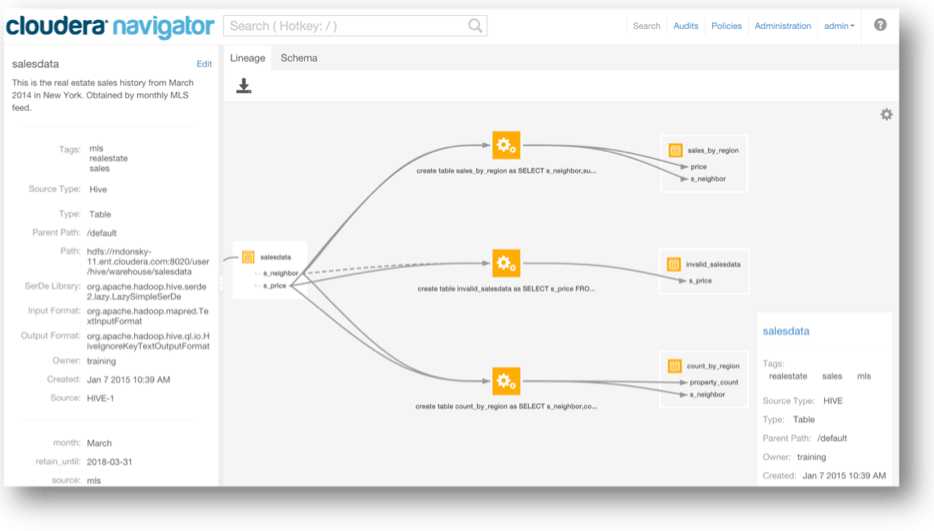934x531 pixels.
Task: Click the Edit link for salesdata
Action: (204, 64)
